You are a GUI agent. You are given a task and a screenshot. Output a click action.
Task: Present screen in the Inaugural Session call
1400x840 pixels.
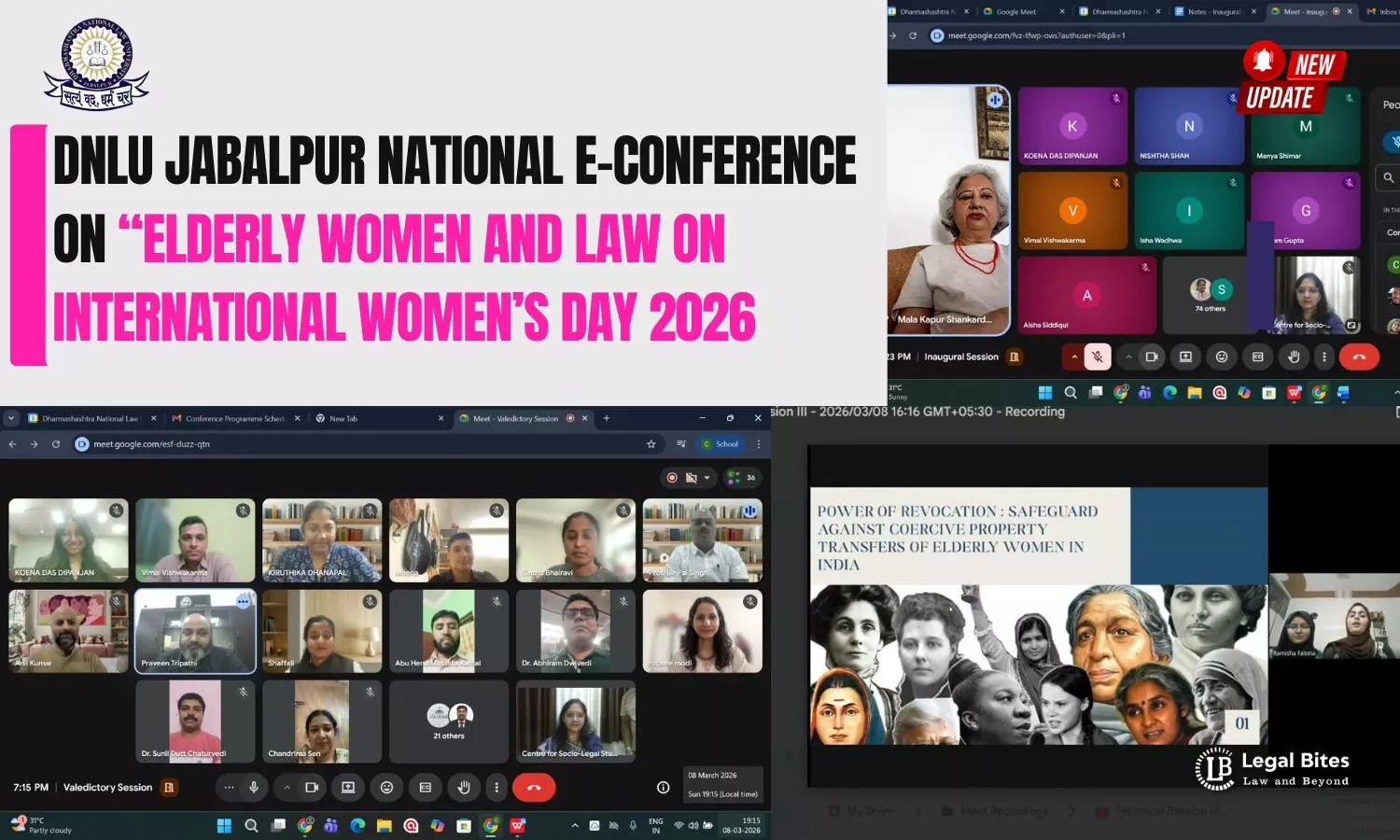1185,357
